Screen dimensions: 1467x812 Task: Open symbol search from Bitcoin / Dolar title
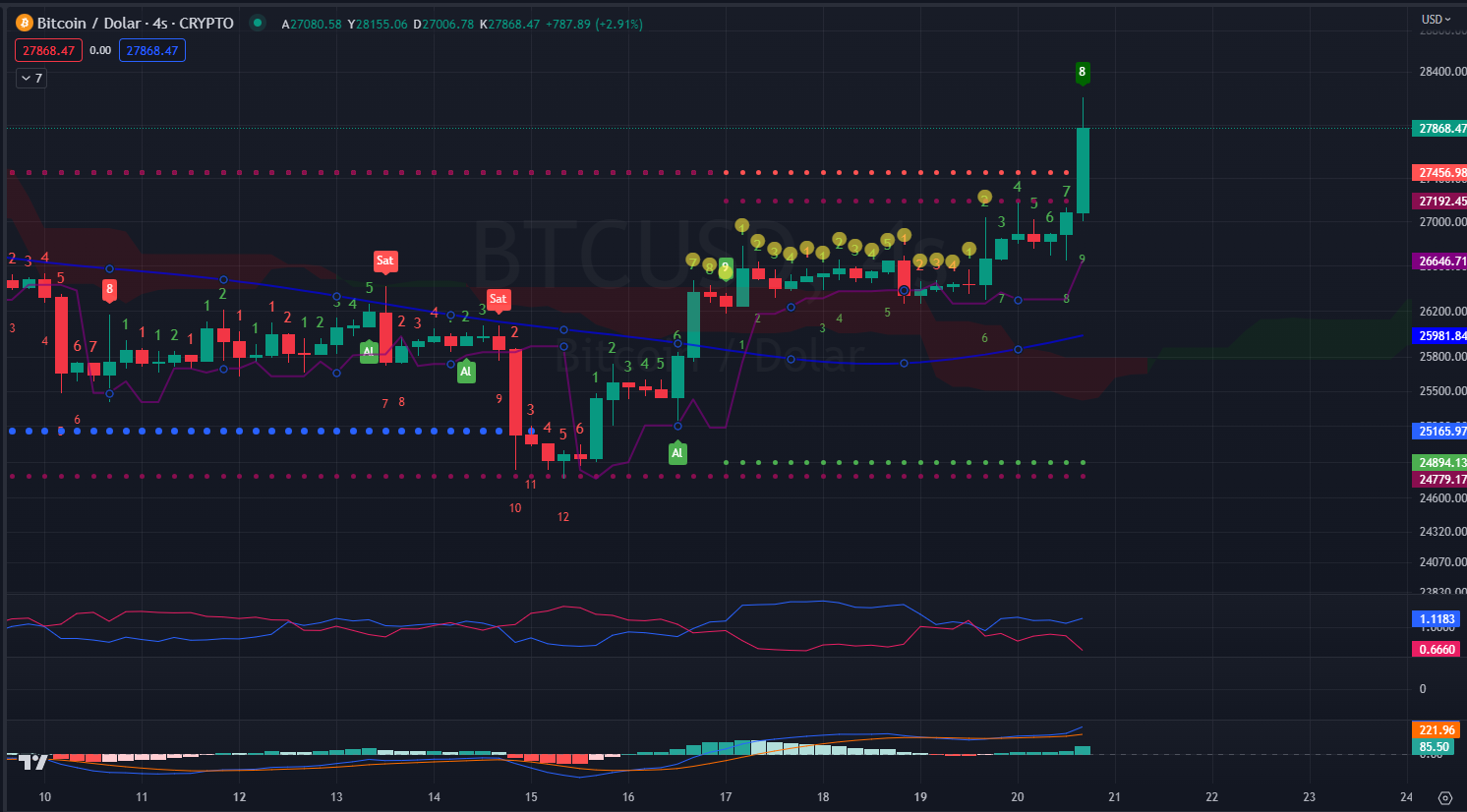tap(135, 23)
